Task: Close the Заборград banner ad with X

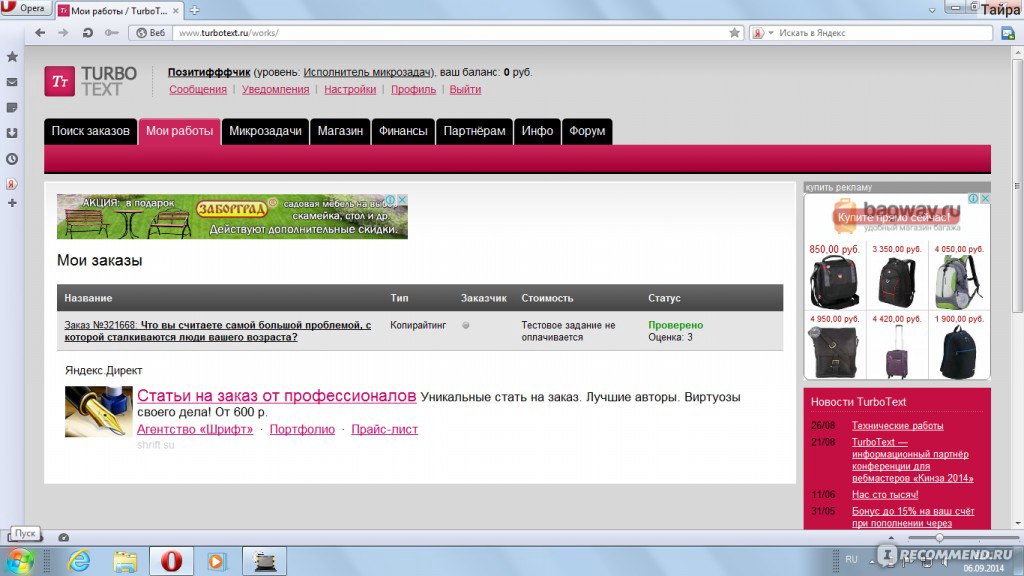Action: click(402, 199)
